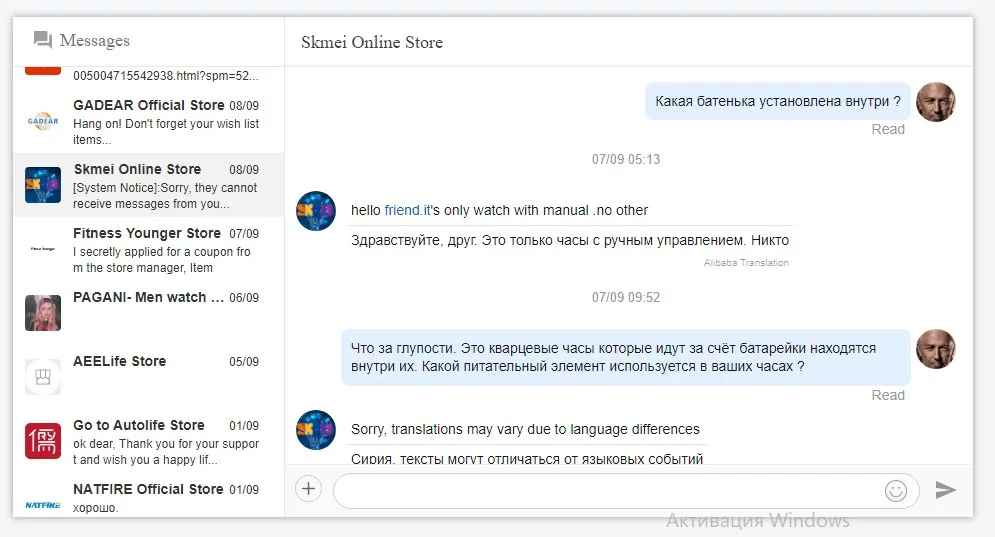Open the friend.it link in seller's message
This screenshot has width=995, height=537.
click(x=407, y=210)
